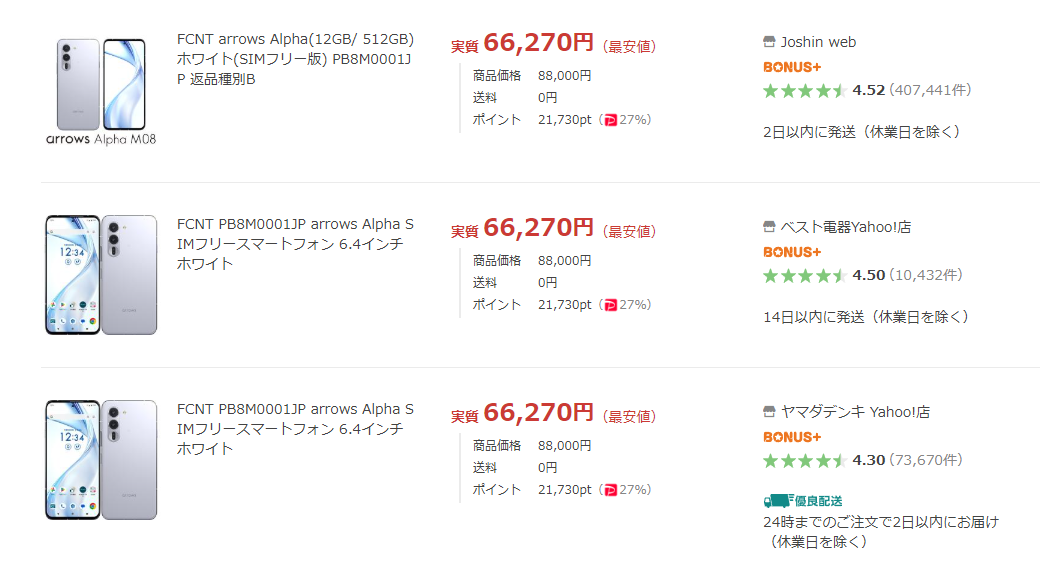Image resolution: width=1040 pixels, height=579 pixels.
Task: Open the ヤマダデンキ listing's product title
Action: (295, 430)
